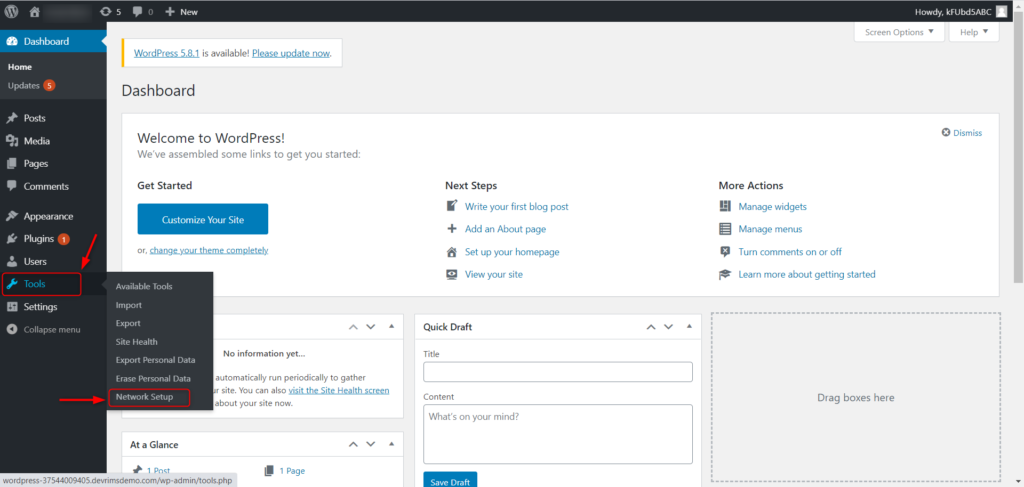Dismiss the Welcome panel

pos(961,133)
